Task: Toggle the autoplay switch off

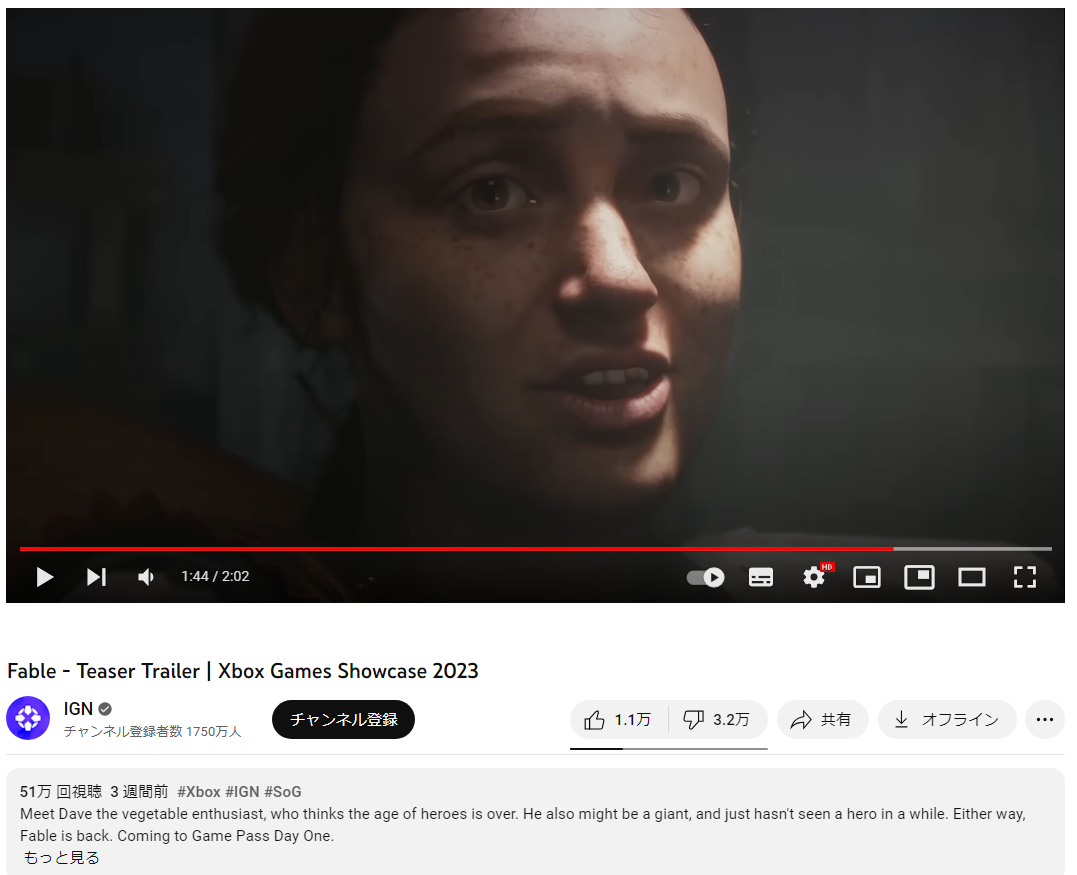Action: [x=705, y=577]
